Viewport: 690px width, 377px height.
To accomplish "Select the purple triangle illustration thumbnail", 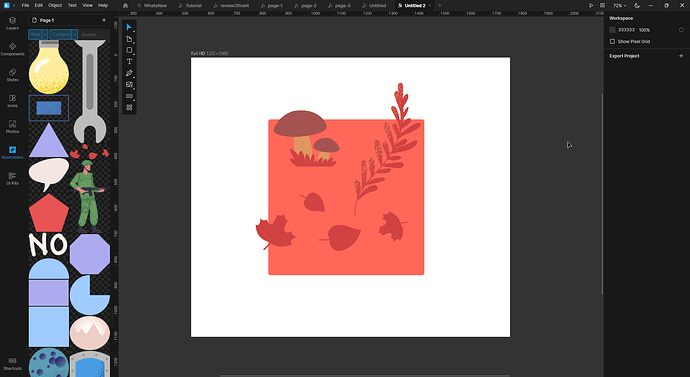I will coord(49,140).
